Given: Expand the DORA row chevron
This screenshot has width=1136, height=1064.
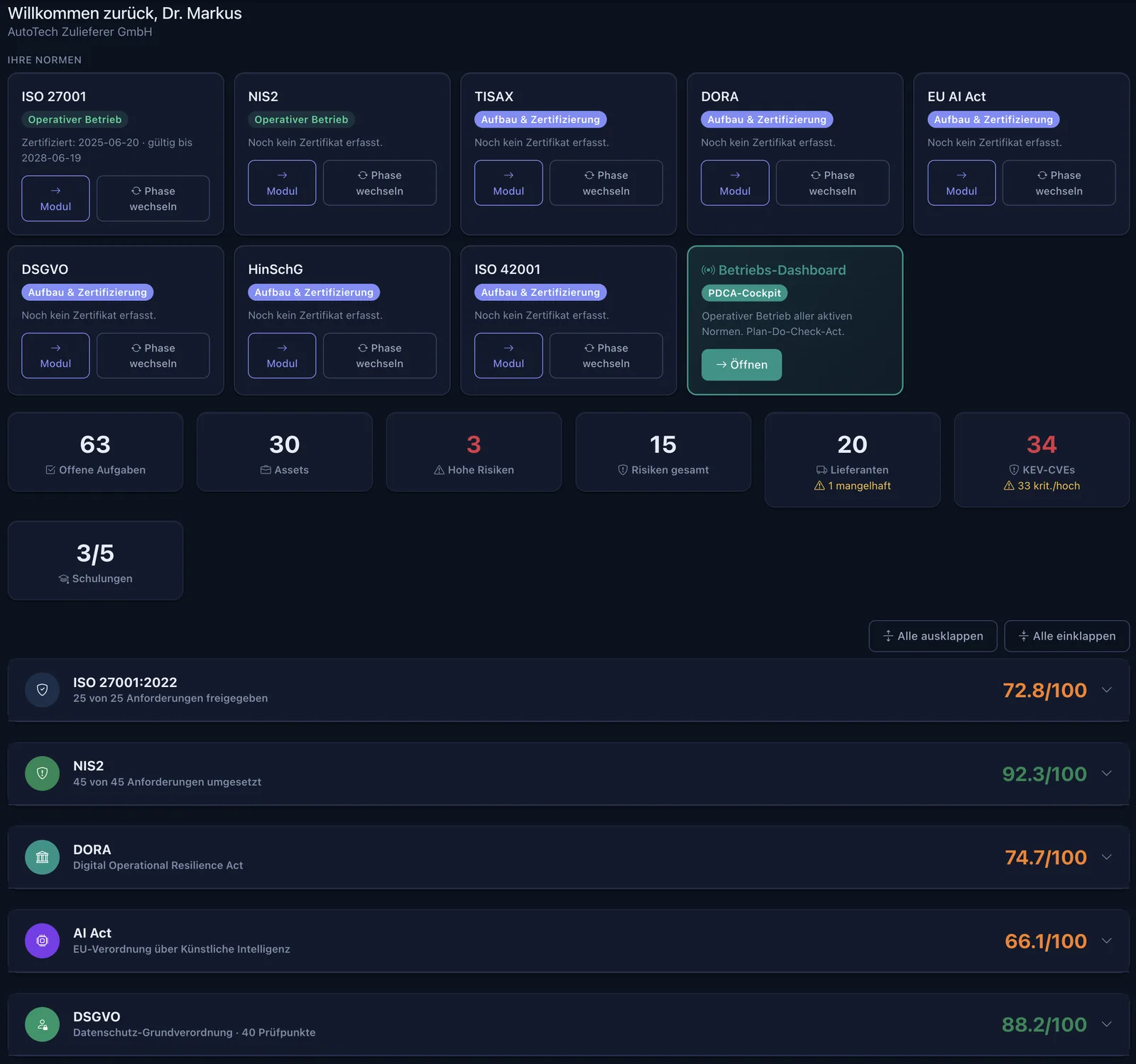Looking at the screenshot, I should tap(1106, 857).
